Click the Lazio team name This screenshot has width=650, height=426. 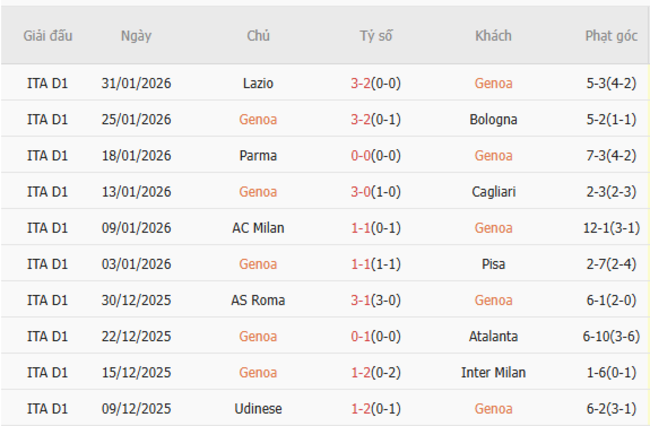[258, 84]
